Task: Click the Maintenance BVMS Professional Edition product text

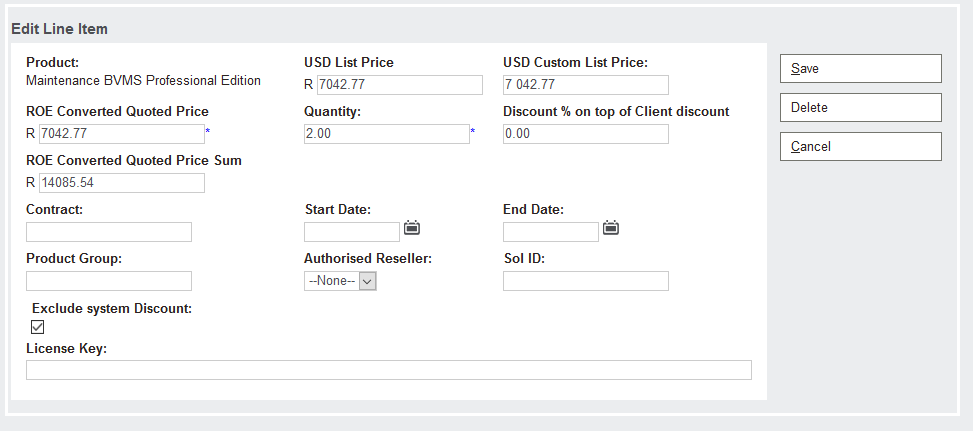Action: point(143,81)
